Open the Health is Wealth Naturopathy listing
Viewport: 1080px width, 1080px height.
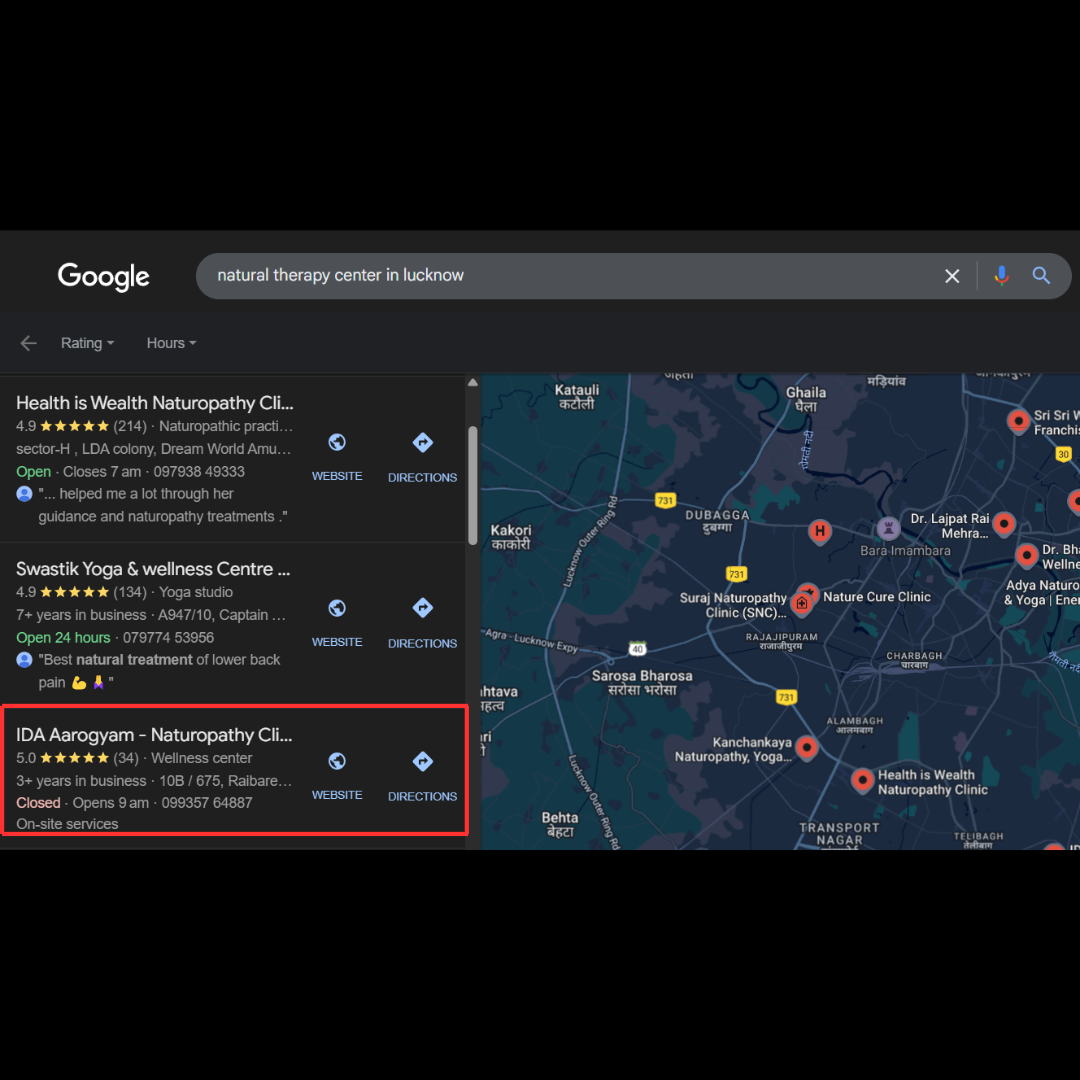155,403
